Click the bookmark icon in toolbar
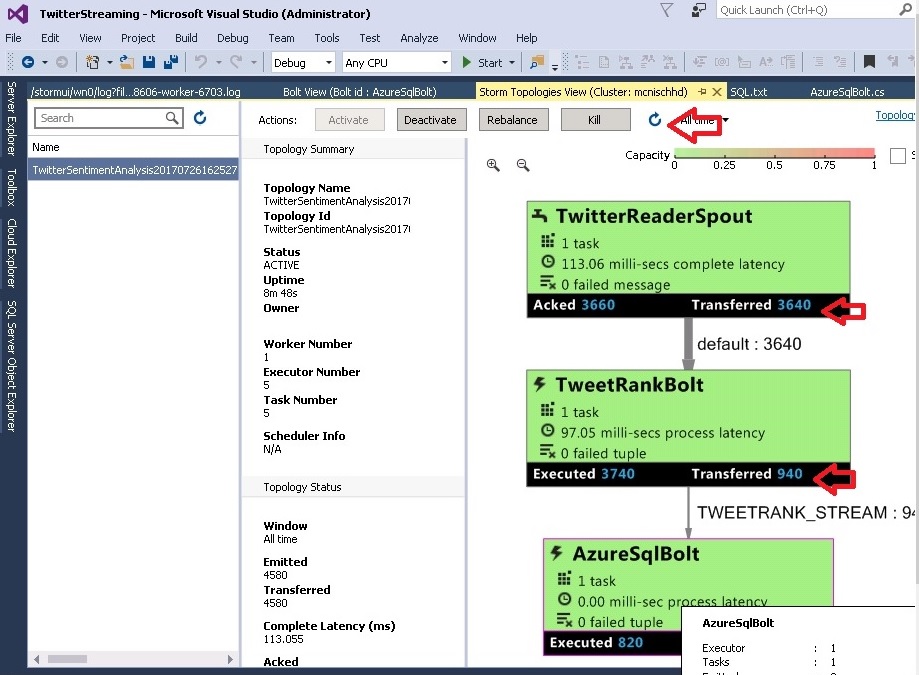The height and width of the screenshot is (675, 919). 869,62
